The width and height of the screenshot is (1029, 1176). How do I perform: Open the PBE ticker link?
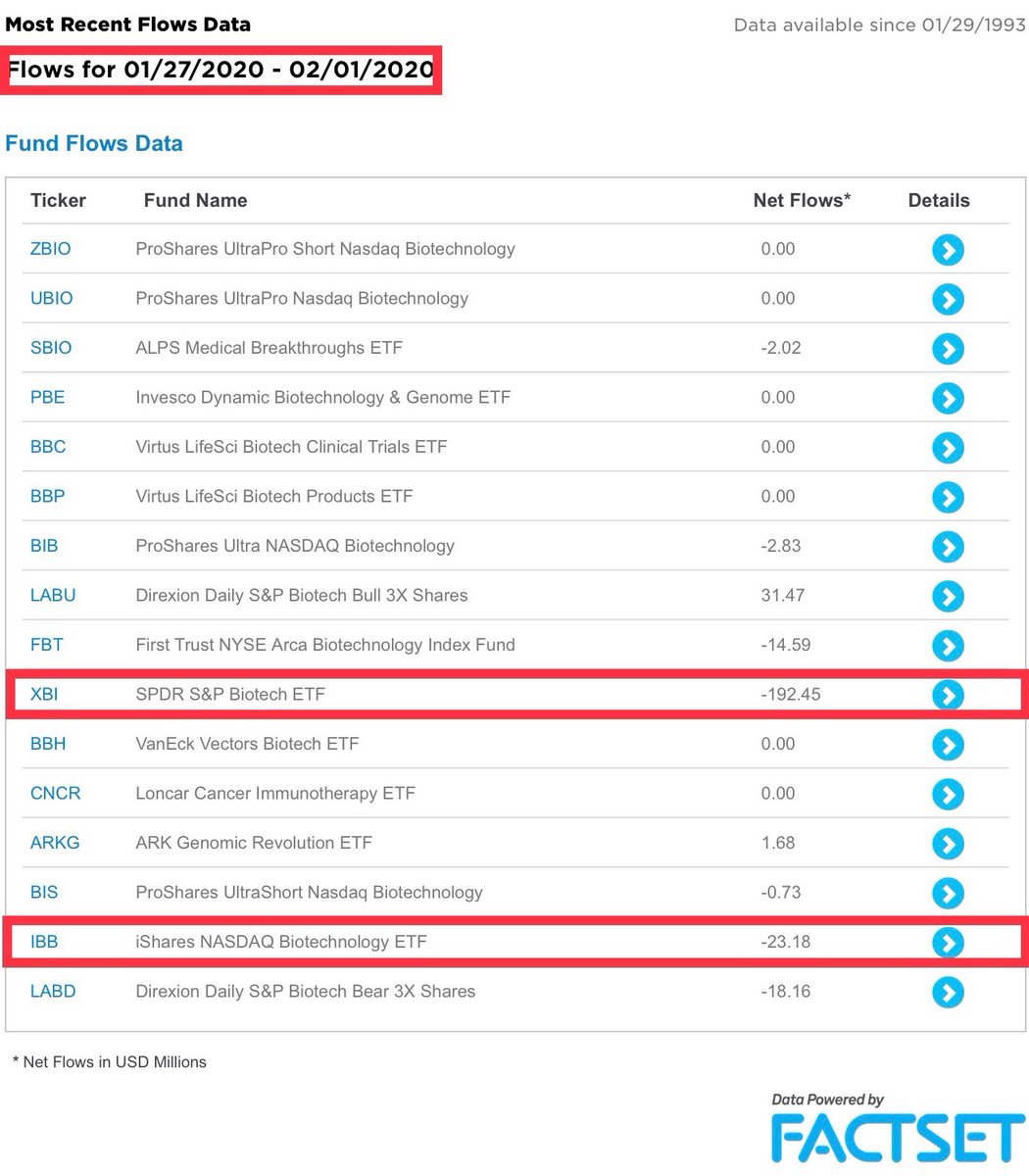[x=48, y=397]
